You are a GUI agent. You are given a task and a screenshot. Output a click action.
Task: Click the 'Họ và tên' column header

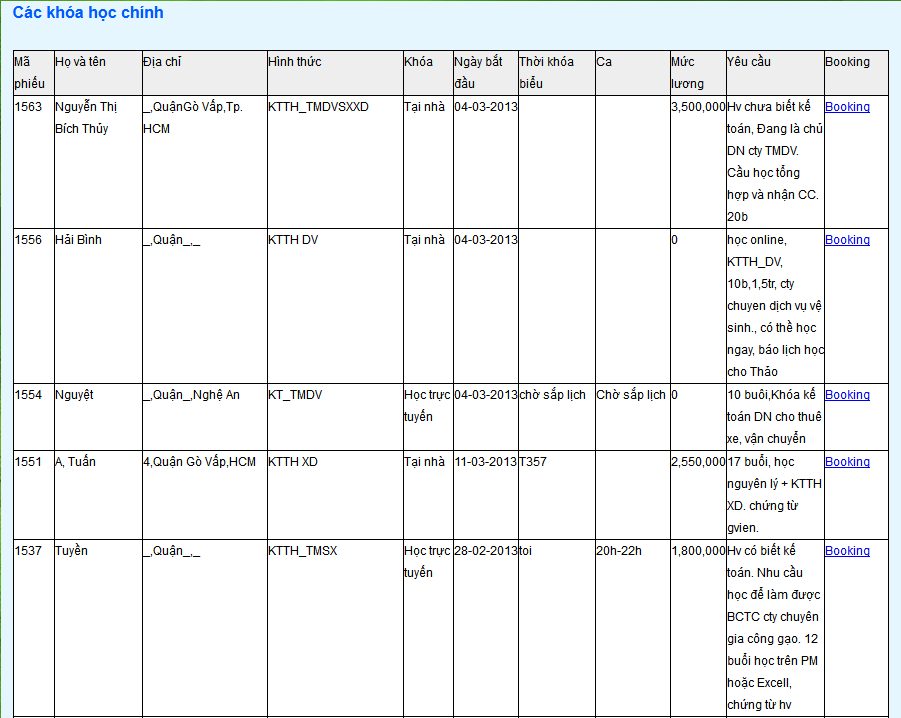coord(80,62)
